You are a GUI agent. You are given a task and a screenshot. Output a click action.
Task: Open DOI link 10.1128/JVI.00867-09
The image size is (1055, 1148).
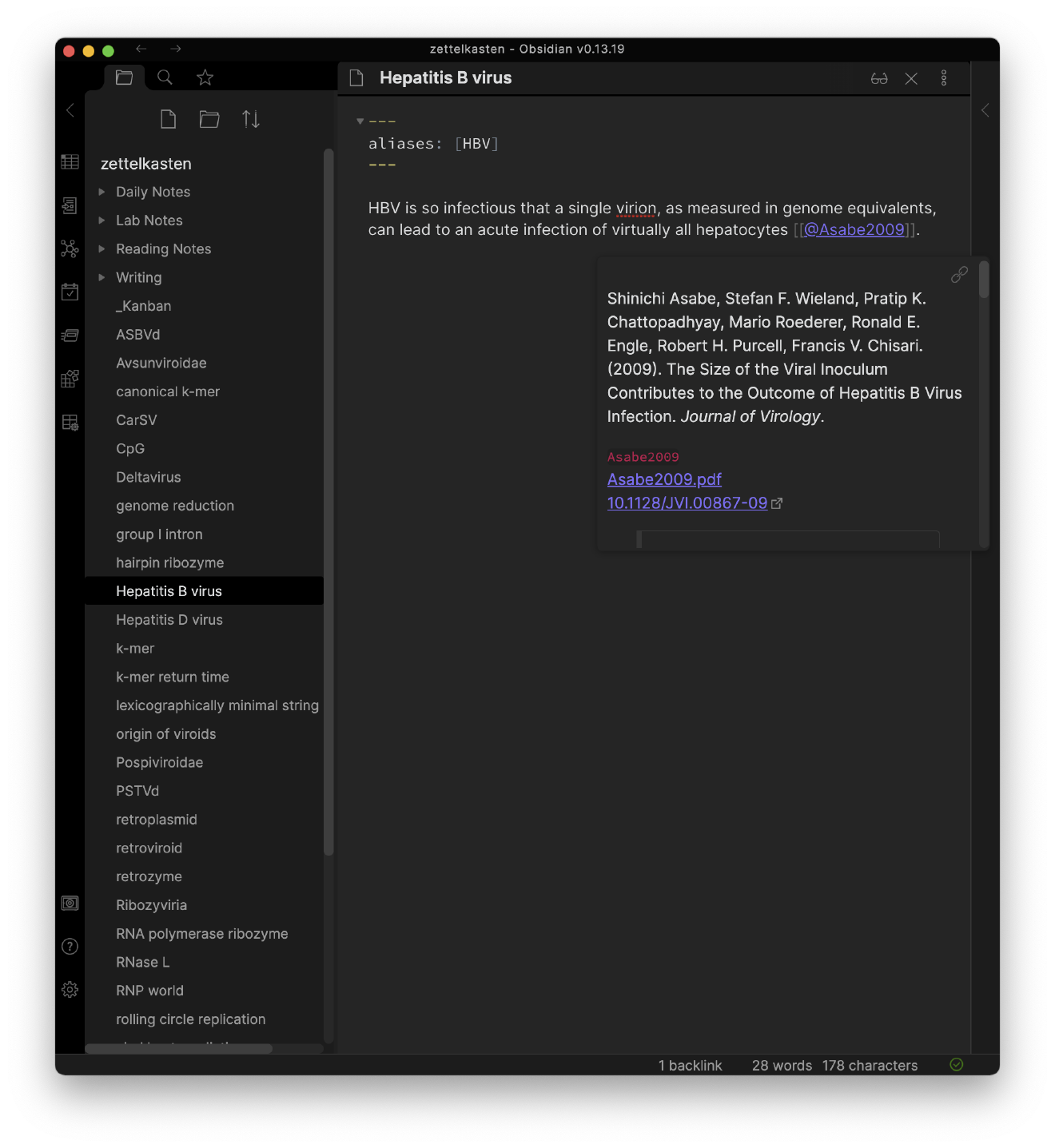coord(687,503)
